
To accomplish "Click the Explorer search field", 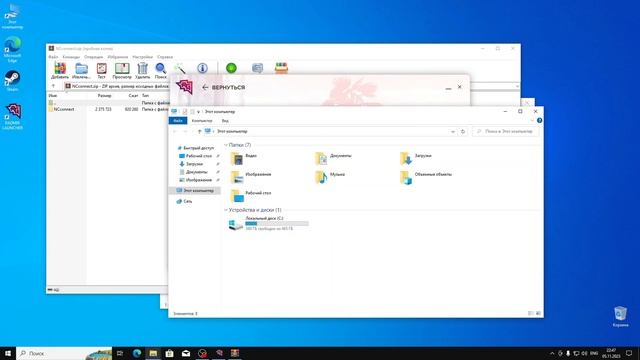I will (x=506, y=131).
